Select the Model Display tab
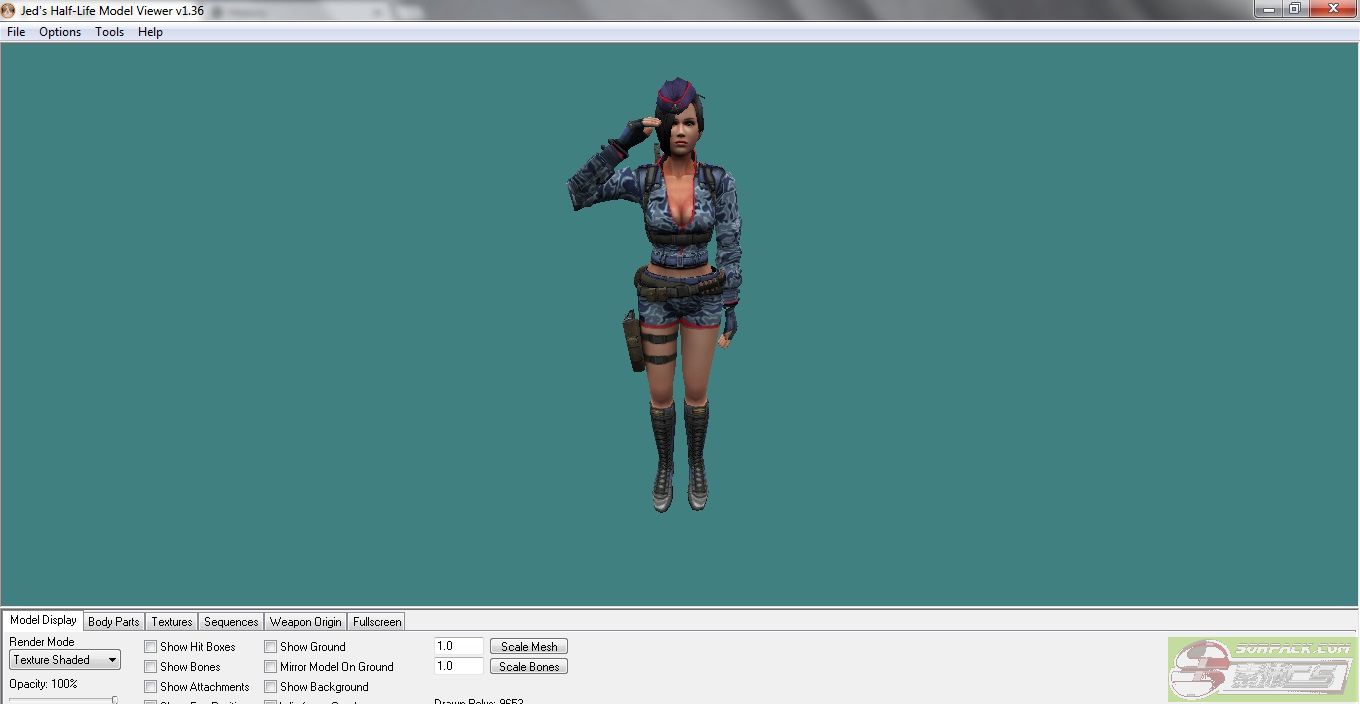 (43, 620)
